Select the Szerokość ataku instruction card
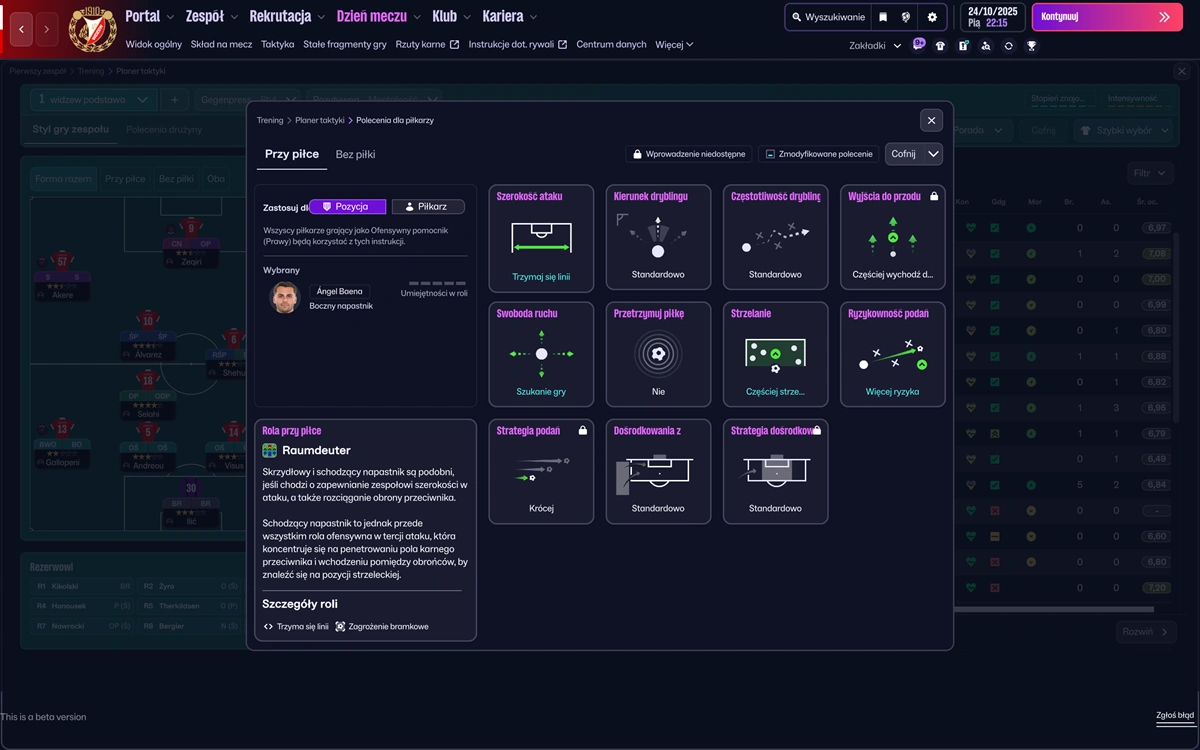Image resolution: width=1200 pixels, height=750 pixels. pyautogui.click(x=541, y=237)
